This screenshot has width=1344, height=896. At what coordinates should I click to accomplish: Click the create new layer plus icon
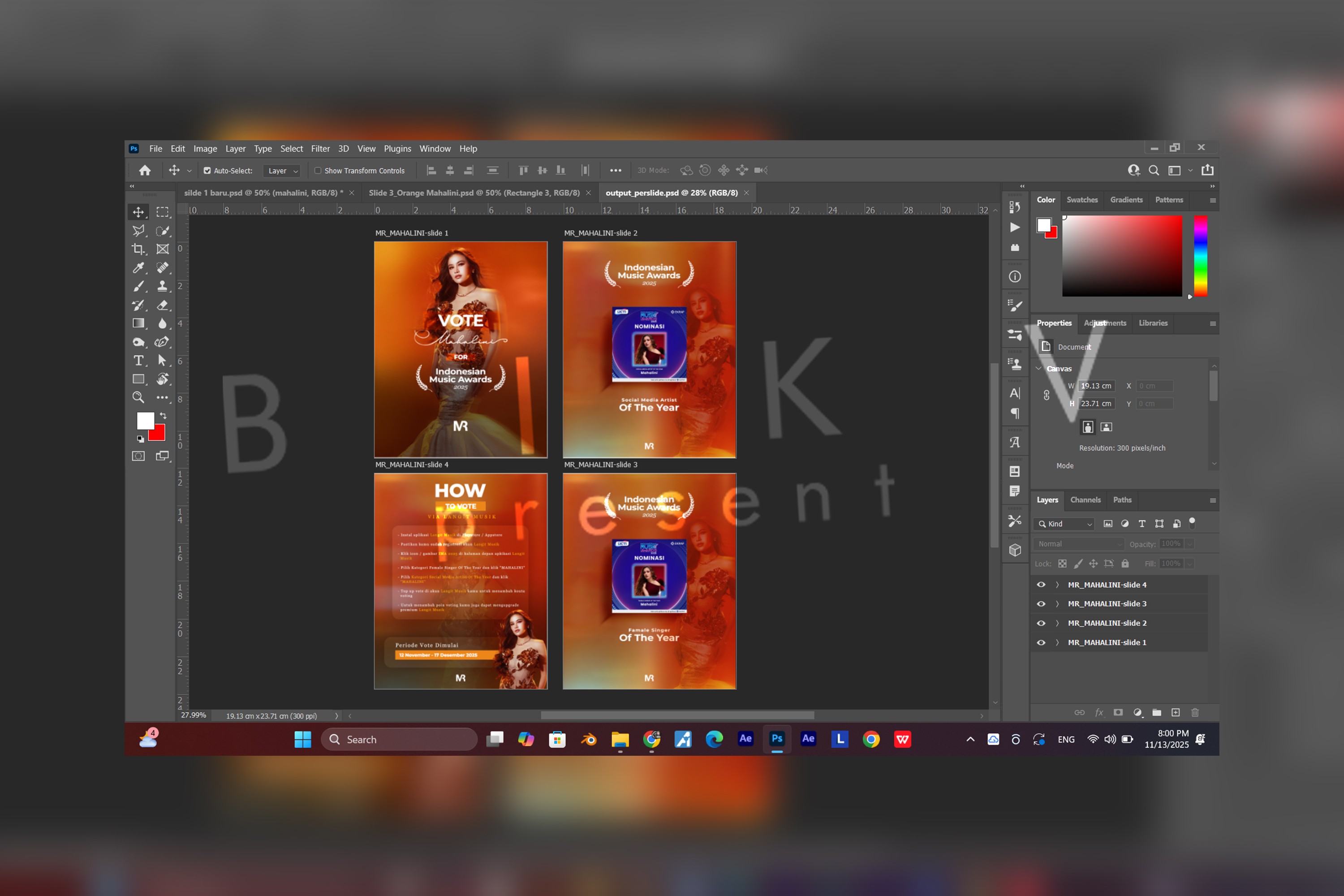tap(1176, 713)
